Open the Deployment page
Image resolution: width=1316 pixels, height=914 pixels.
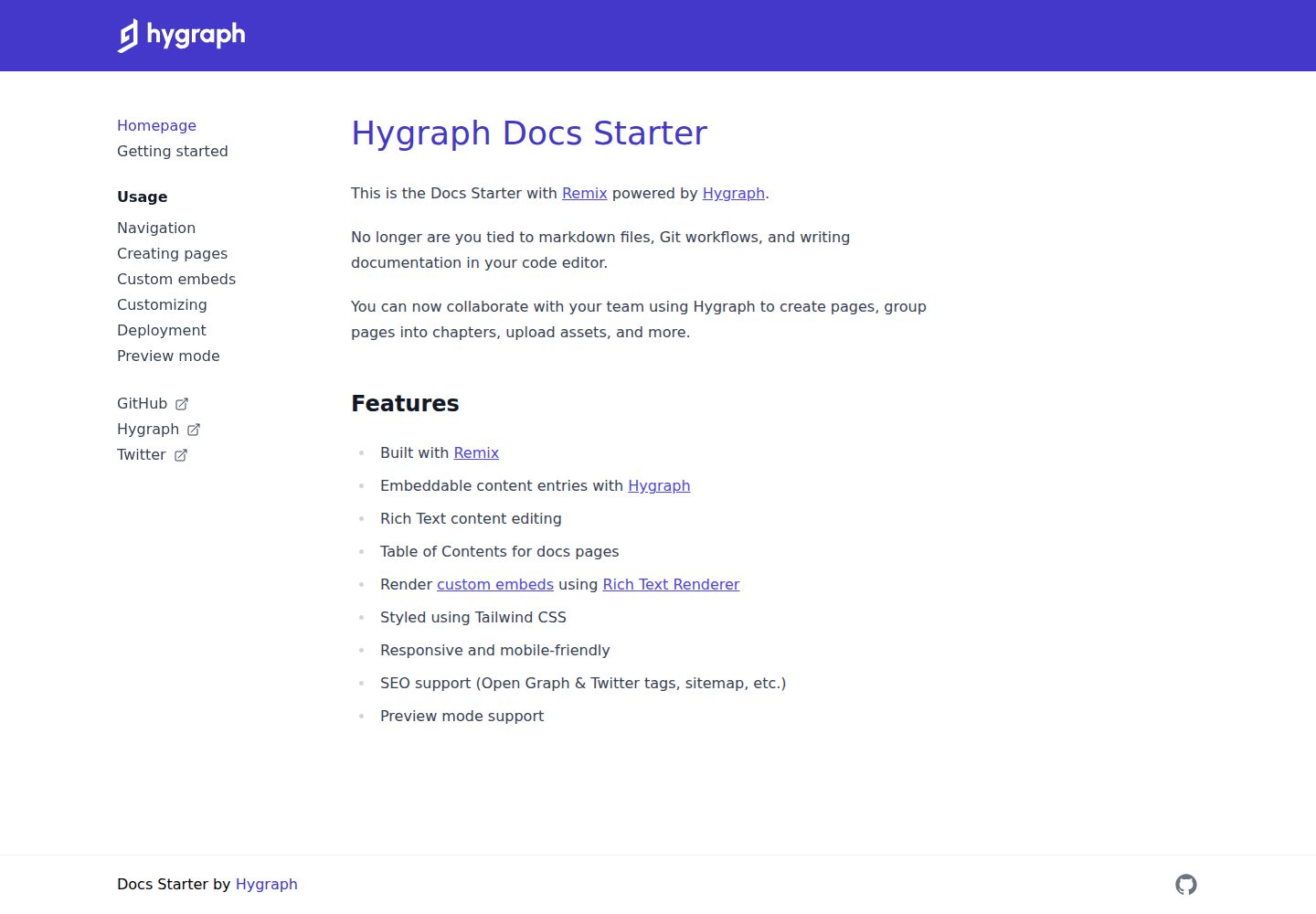(x=162, y=330)
